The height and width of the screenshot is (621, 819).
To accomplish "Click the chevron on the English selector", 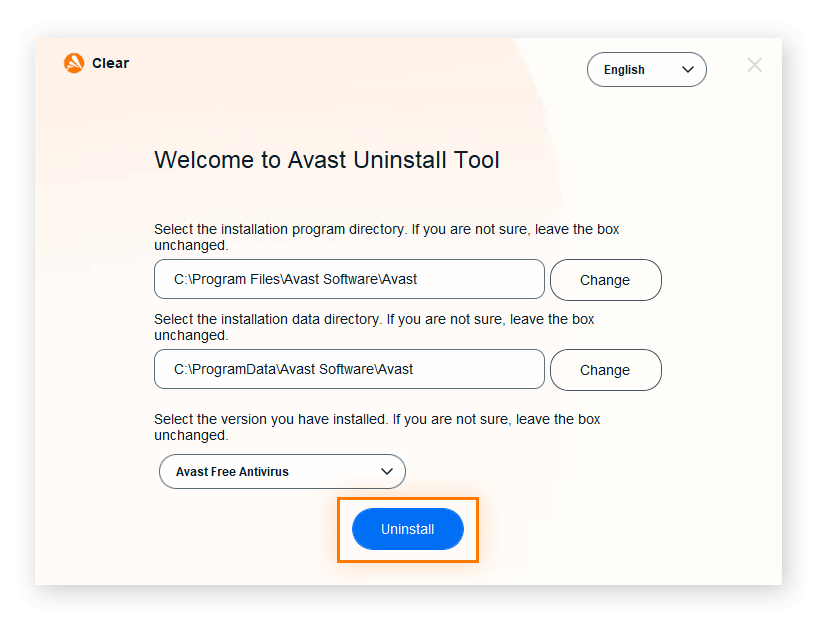I will [x=687, y=70].
